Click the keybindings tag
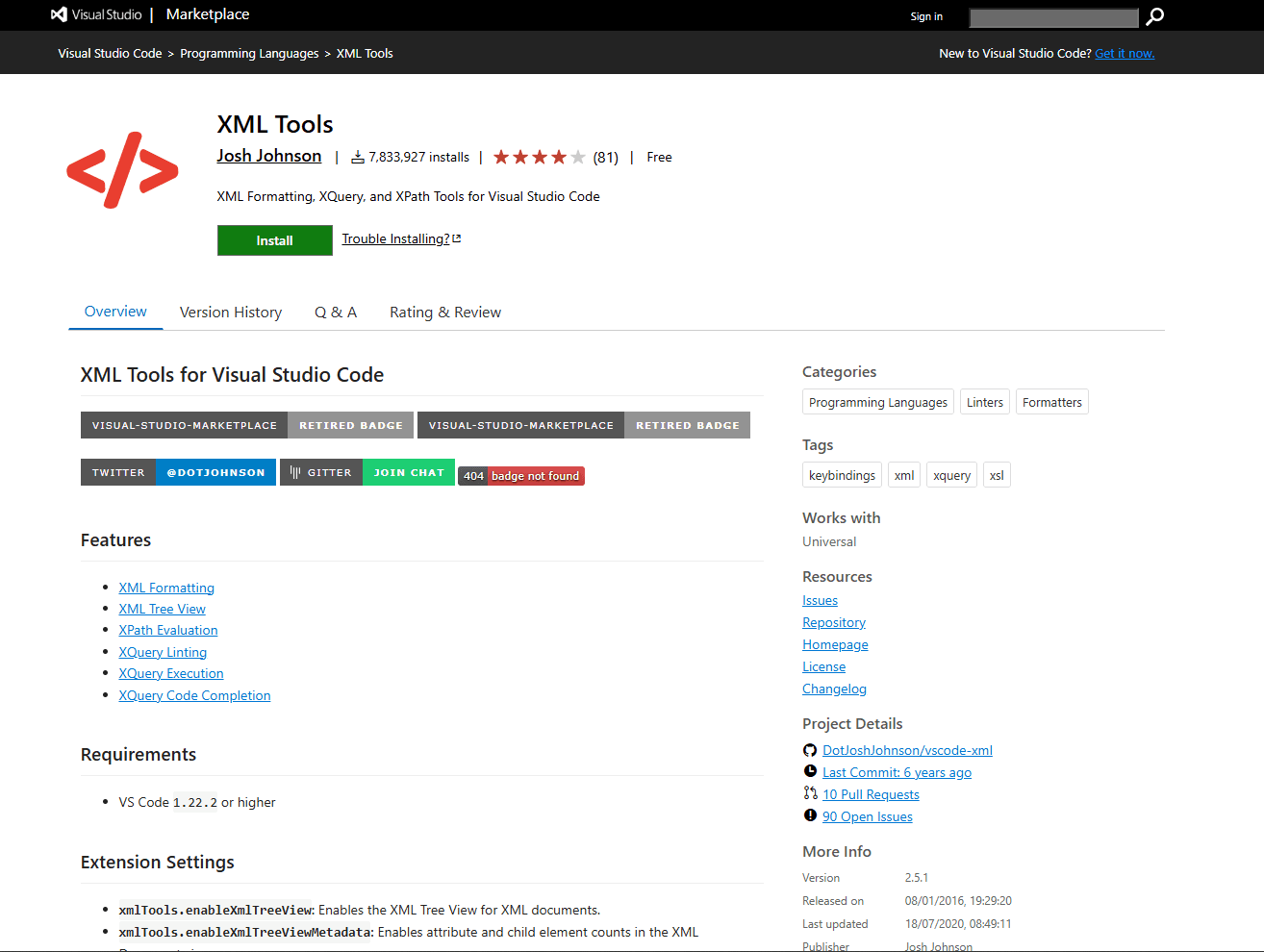 (843, 475)
